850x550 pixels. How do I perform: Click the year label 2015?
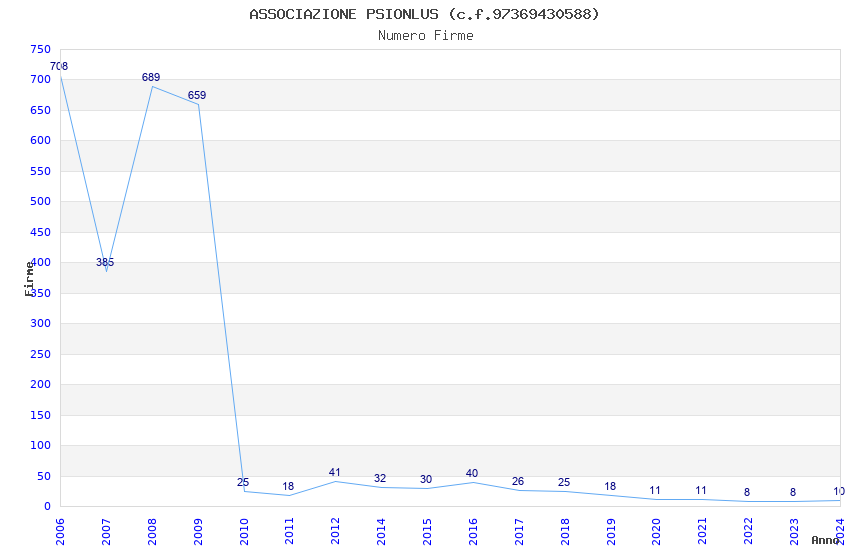point(427,532)
